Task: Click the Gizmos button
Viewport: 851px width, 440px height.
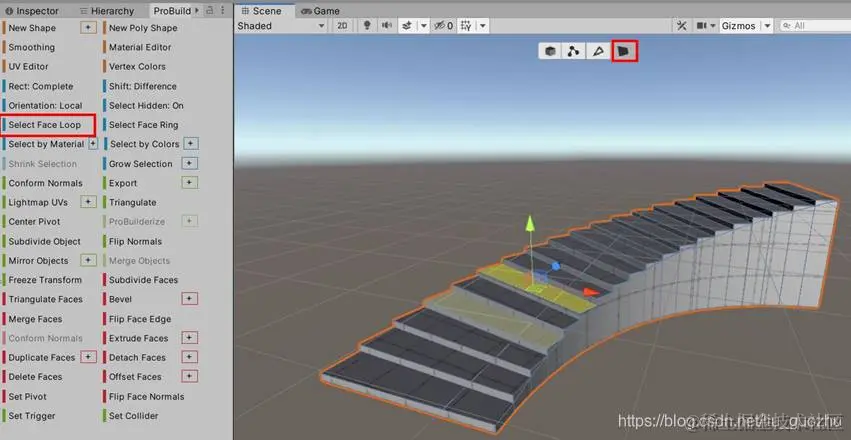Action: 738,25
